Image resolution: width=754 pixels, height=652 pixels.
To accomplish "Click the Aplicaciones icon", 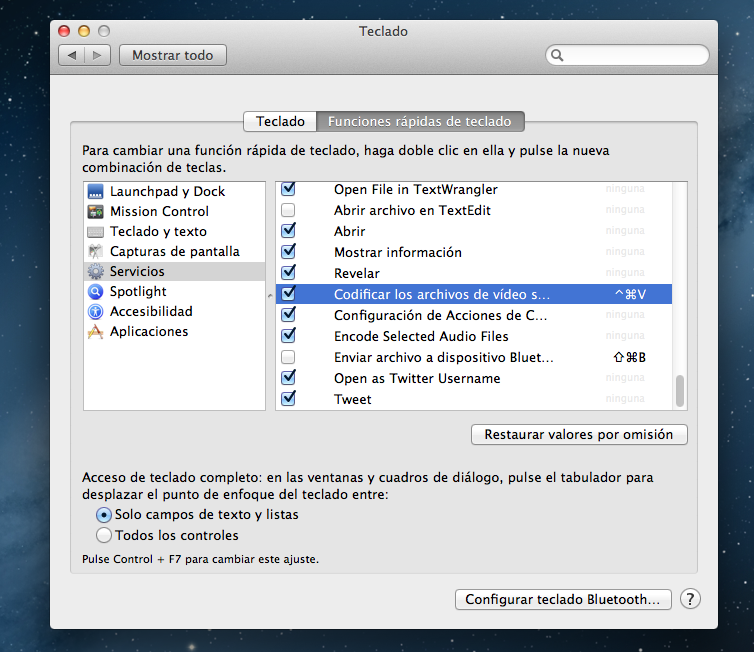I will (x=96, y=331).
